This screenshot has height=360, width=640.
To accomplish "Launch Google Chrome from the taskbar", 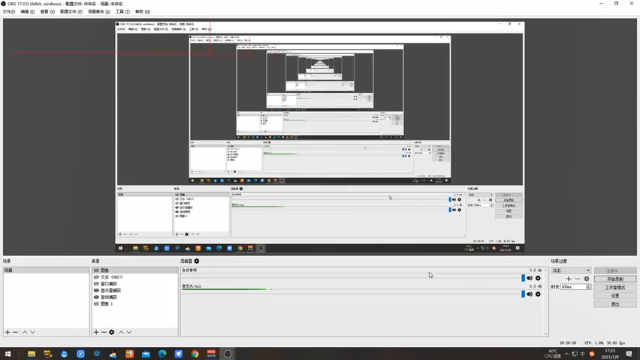I will [195, 354].
